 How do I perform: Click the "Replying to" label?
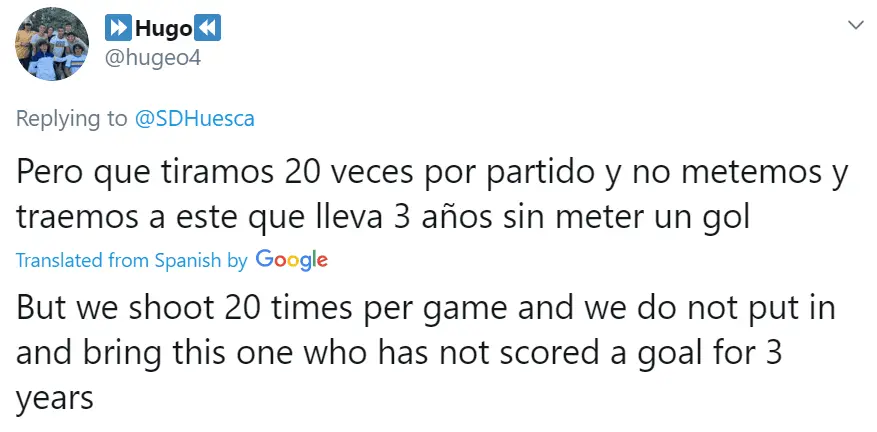click(x=72, y=119)
